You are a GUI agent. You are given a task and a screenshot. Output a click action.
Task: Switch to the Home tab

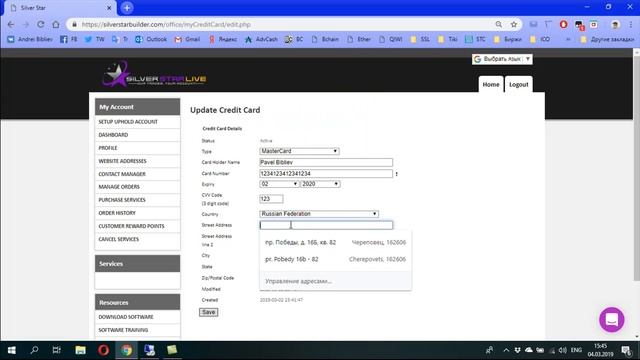tap(491, 84)
